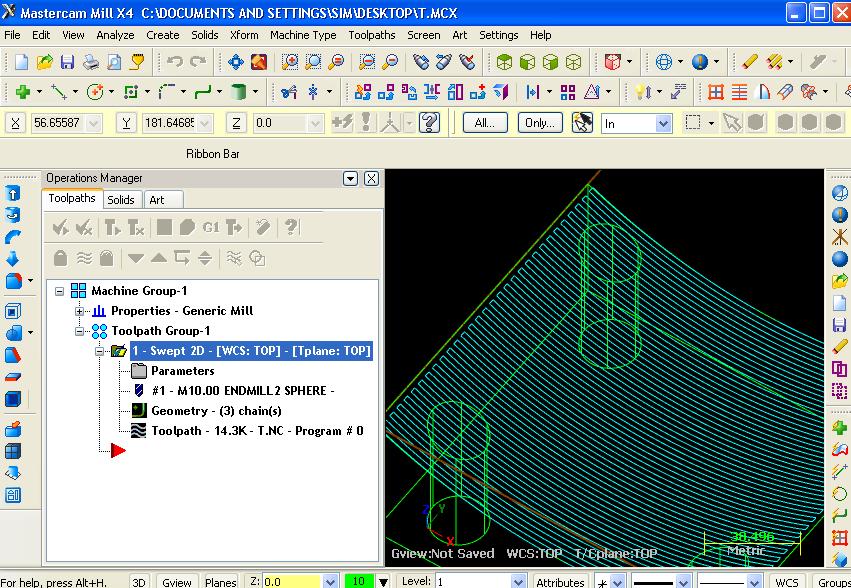This screenshot has width=851, height=588.
Task: Toggle posting lock icon in Operations Manager
Action: click(x=106, y=258)
